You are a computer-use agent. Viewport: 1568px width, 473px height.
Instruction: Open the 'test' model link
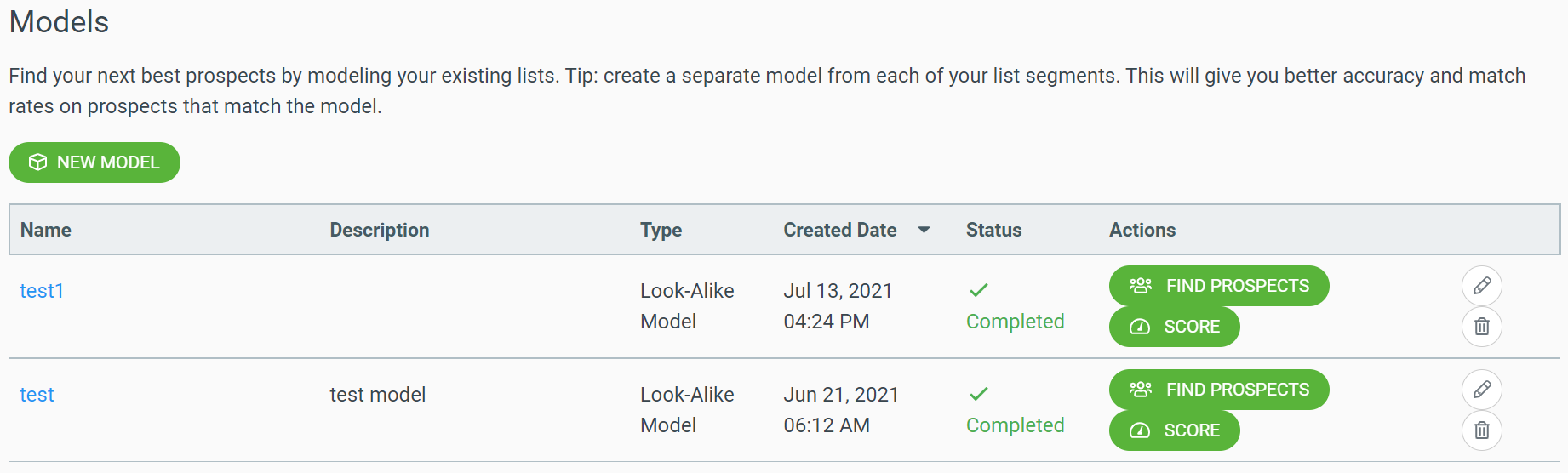(x=37, y=395)
